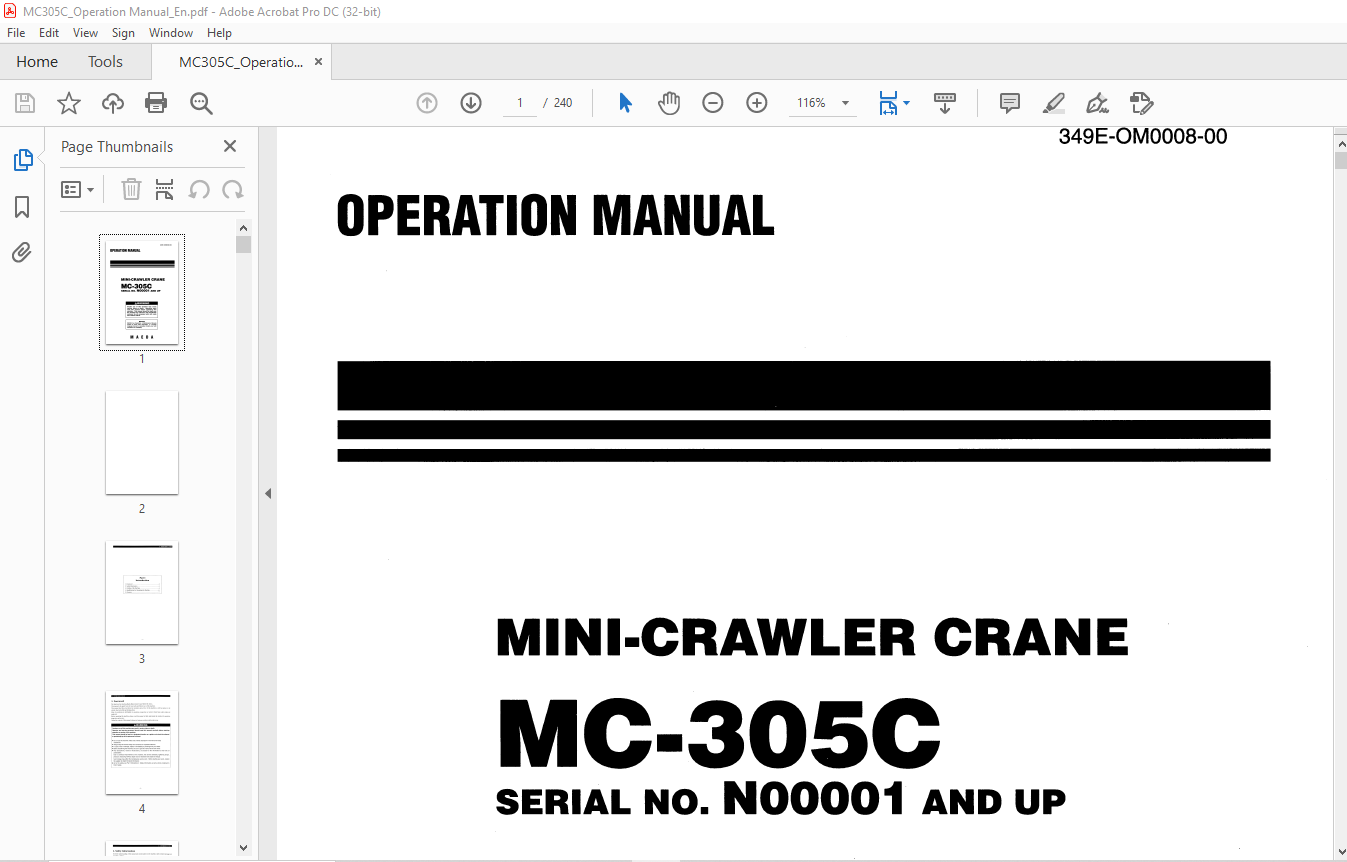Click the OPERATION MANUAL heading text

coord(555,215)
